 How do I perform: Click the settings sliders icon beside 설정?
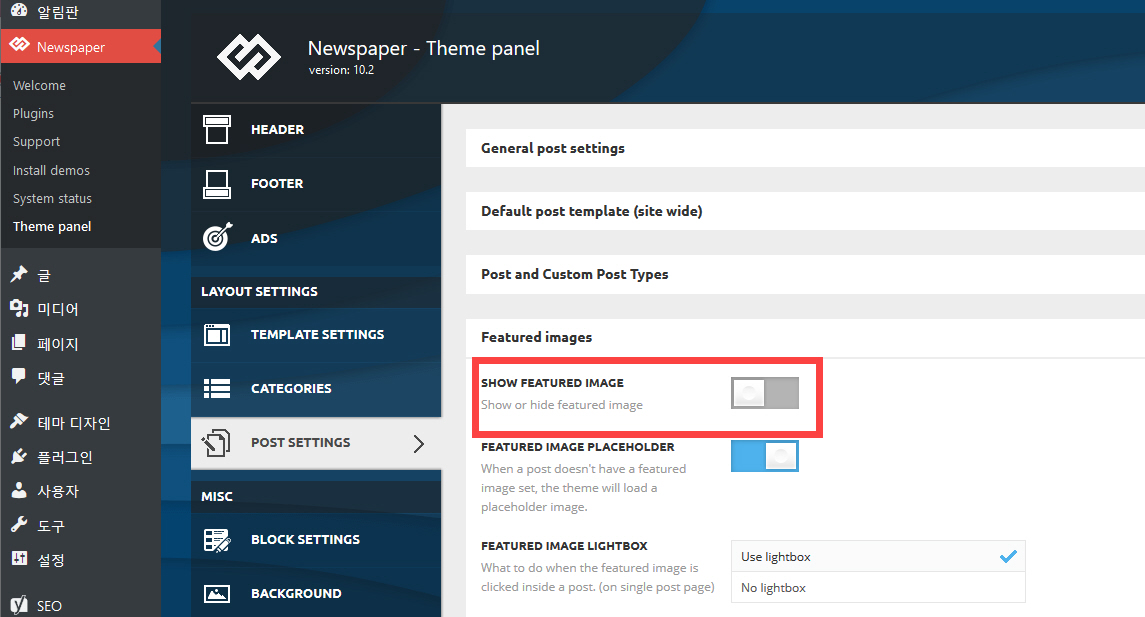pos(19,559)
